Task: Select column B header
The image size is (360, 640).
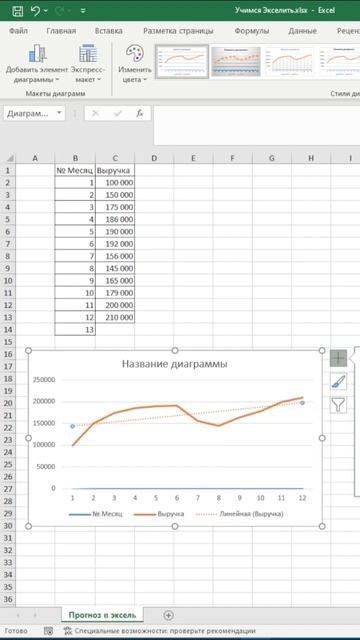Action: (75, 158)
